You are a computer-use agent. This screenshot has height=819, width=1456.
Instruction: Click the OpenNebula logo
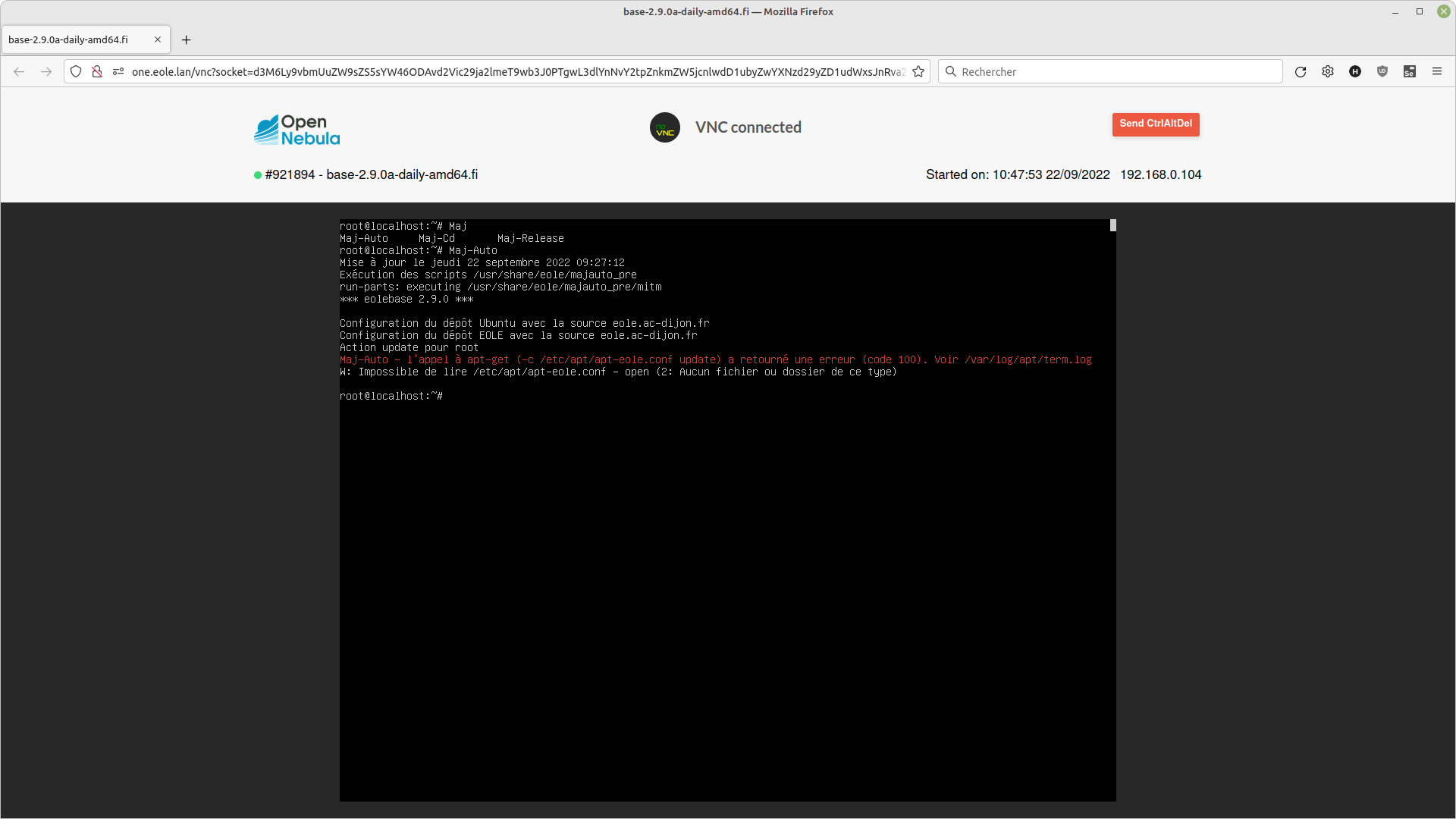tap(297, 130)
